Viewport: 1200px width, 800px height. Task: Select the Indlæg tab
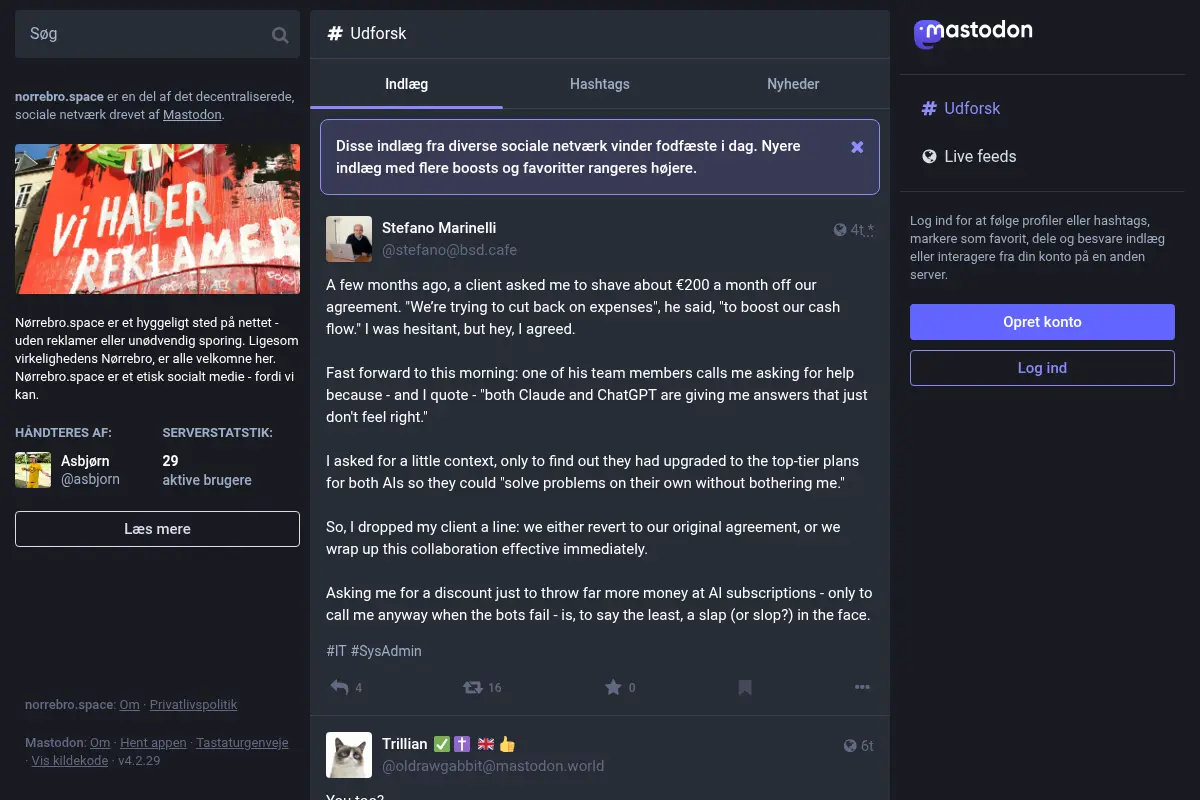[x=407, y=84]
